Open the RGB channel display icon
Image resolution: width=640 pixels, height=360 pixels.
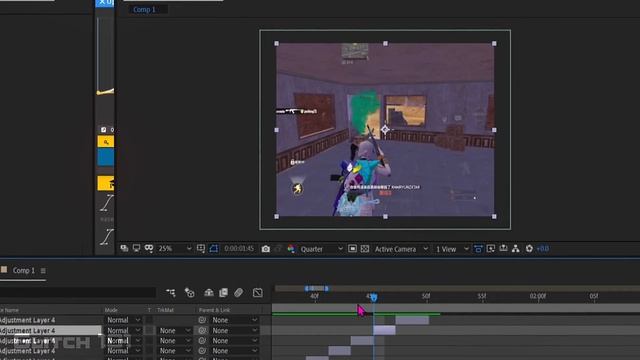(x=291, y=249)
